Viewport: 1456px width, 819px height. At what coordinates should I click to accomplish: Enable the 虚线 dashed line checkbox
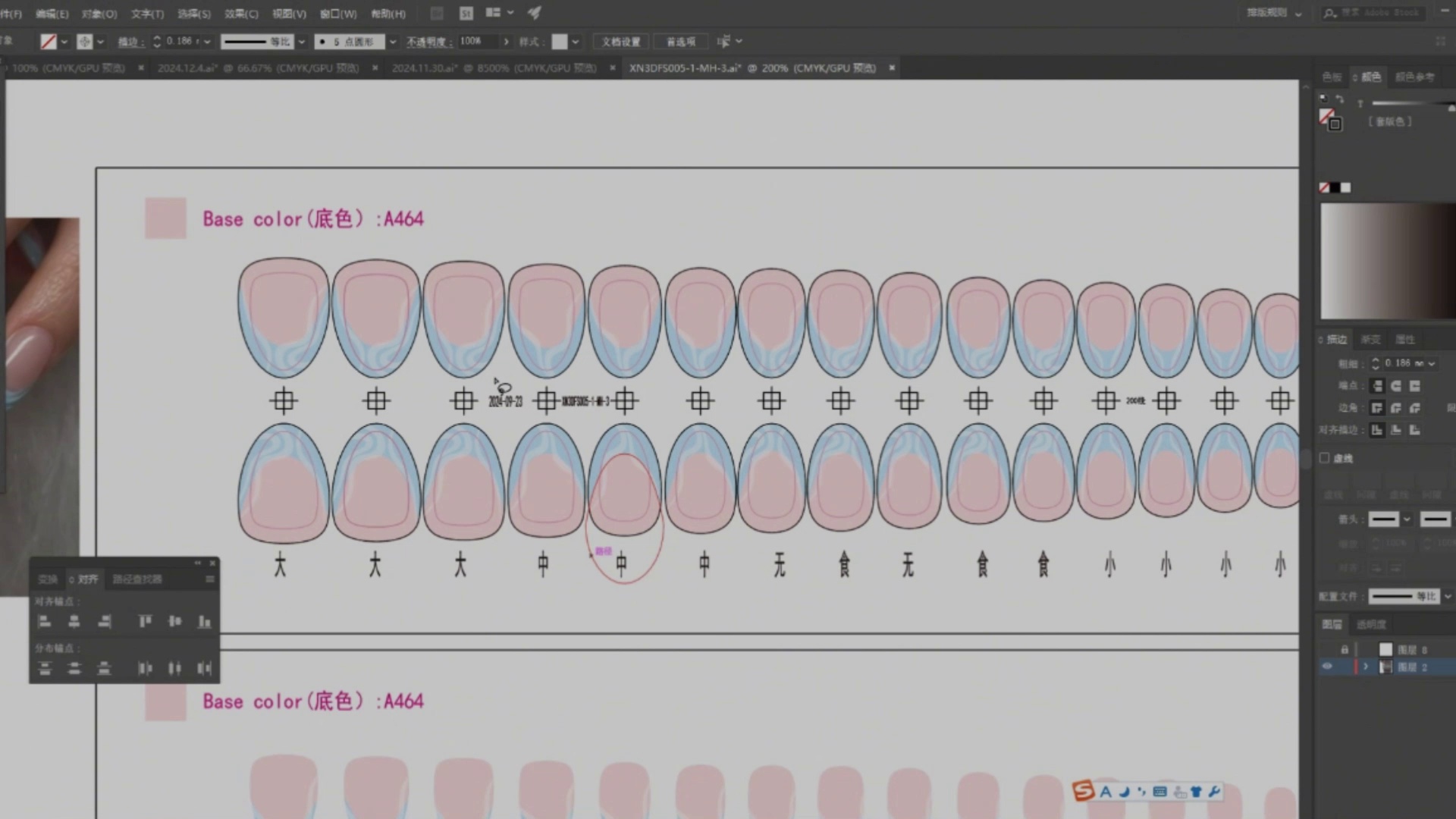pyautogui.click(x=1325, y=458)
